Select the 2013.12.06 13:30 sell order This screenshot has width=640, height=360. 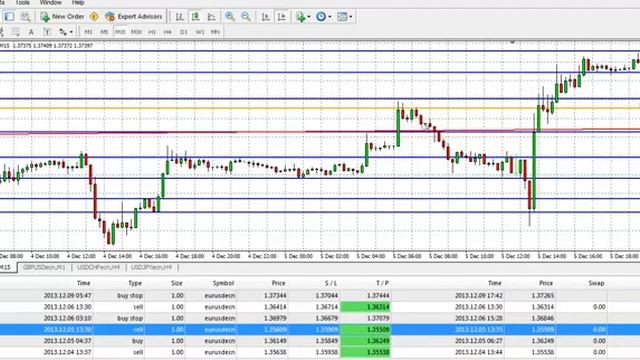tap(320, 307)
